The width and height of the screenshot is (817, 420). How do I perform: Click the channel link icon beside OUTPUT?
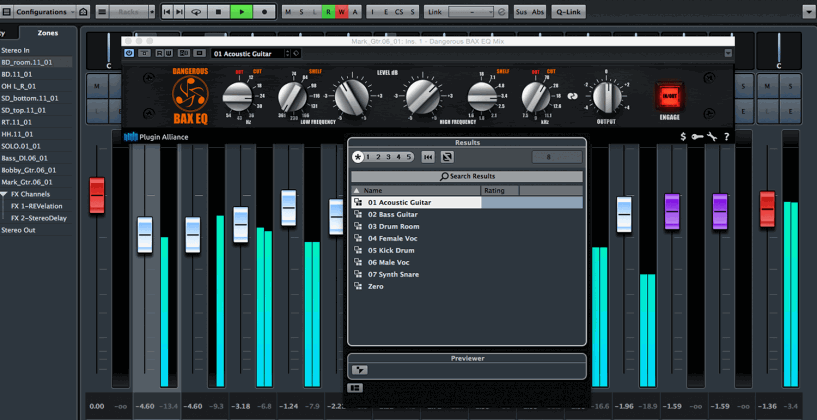(x=573, y=96)
